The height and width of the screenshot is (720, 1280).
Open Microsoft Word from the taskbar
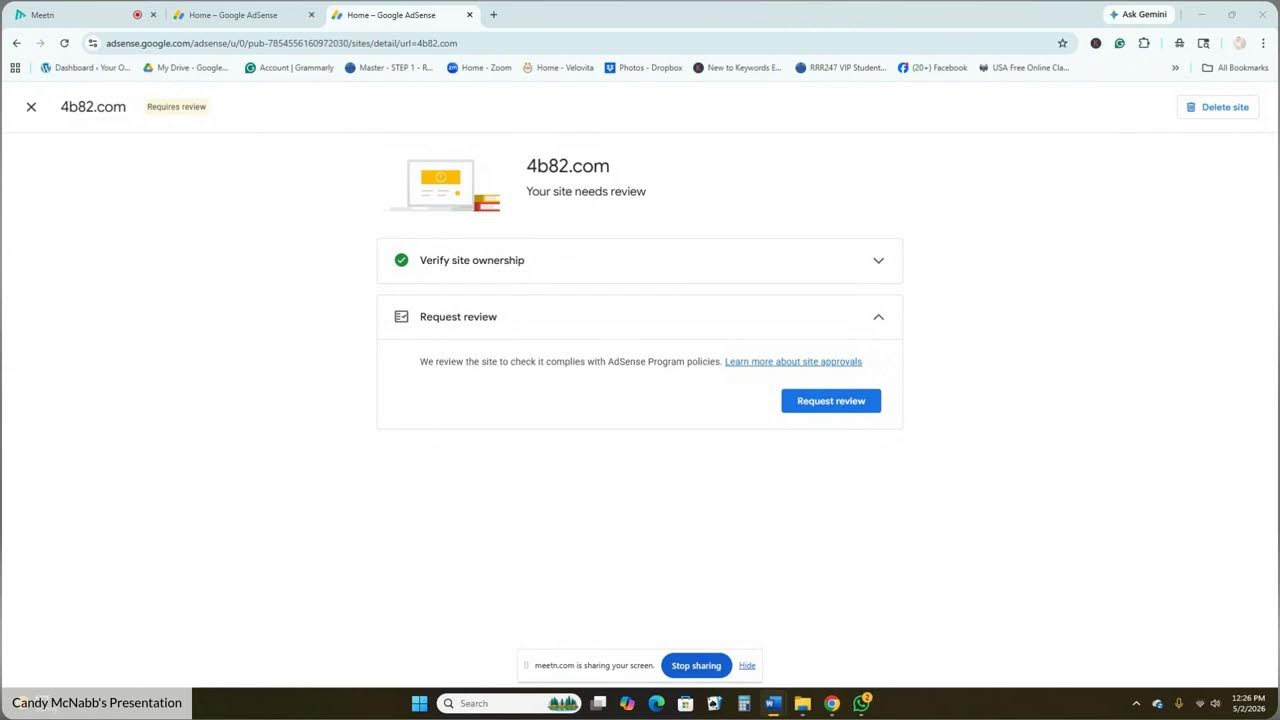[772, 704]
